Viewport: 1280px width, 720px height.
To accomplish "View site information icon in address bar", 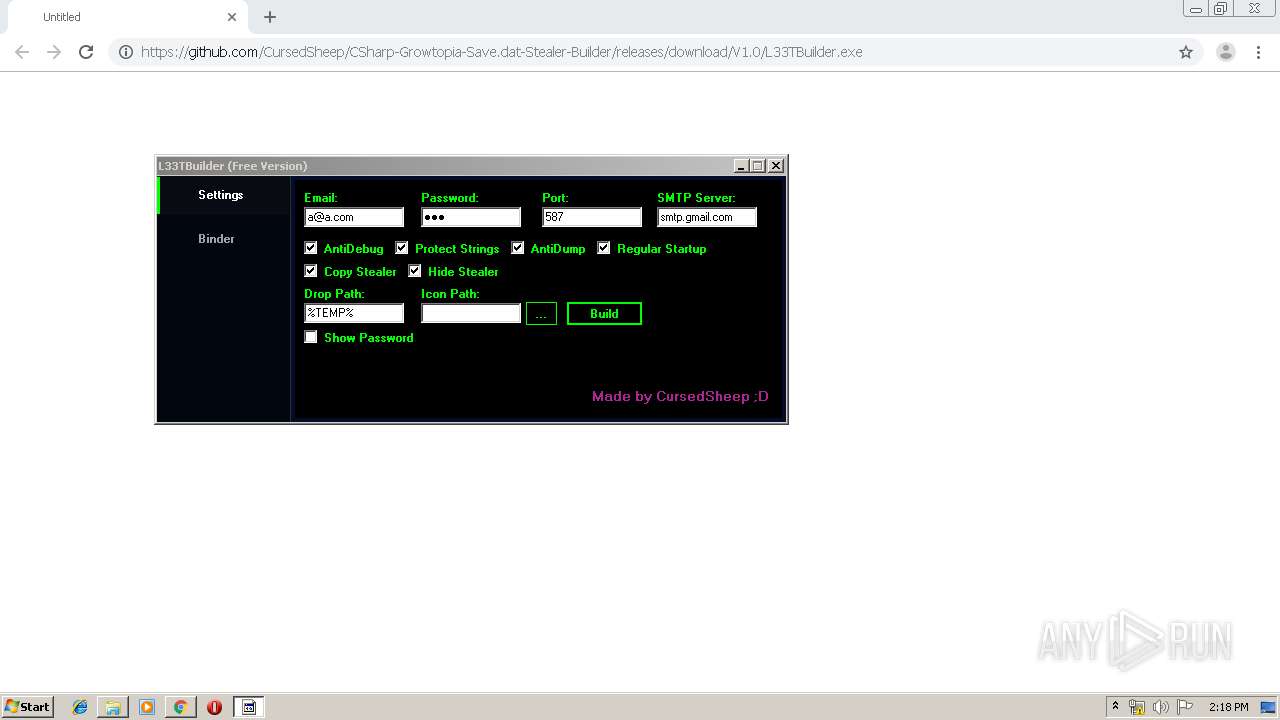I will 126,52.
